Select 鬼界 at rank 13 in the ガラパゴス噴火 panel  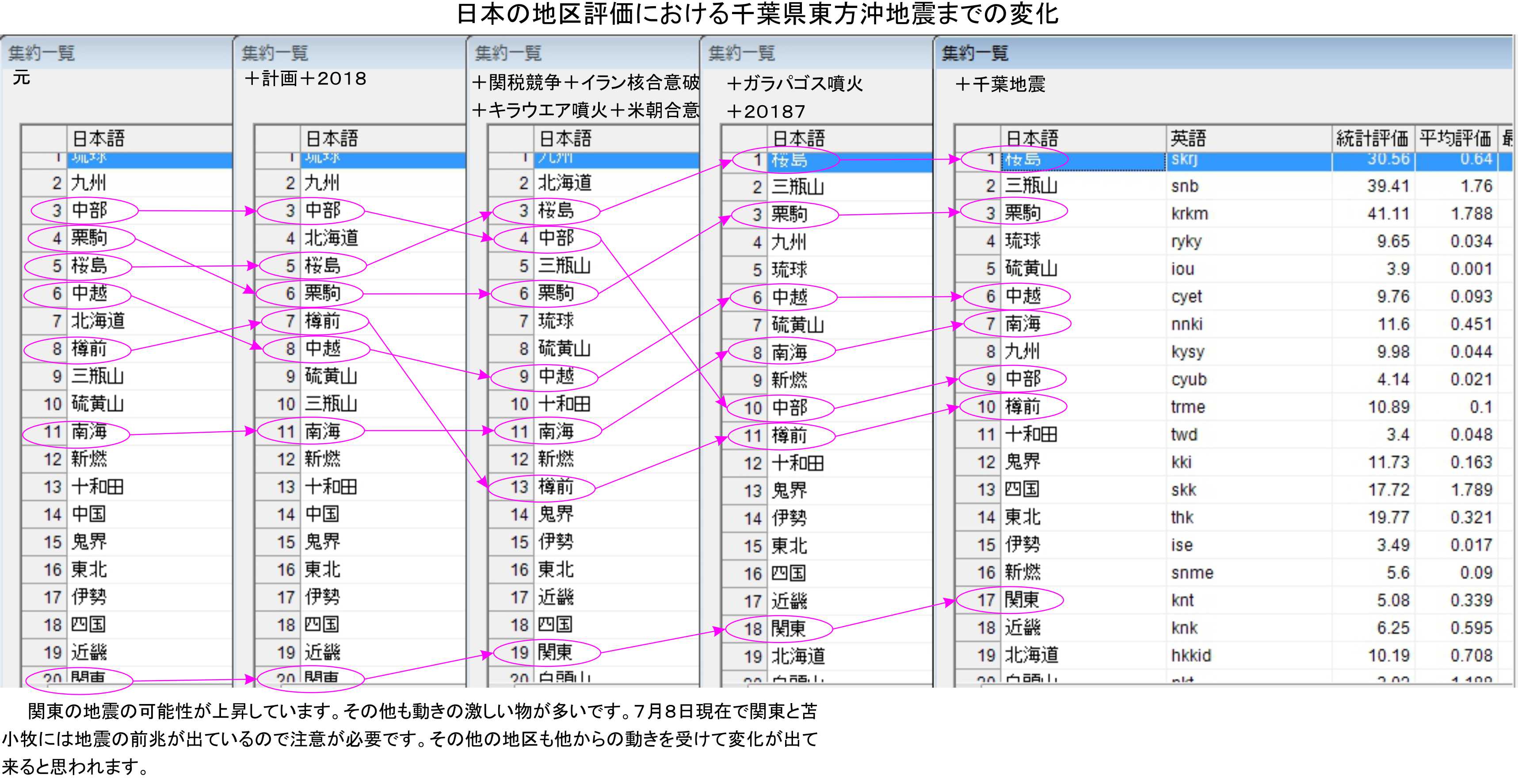(x=789, y=491)
